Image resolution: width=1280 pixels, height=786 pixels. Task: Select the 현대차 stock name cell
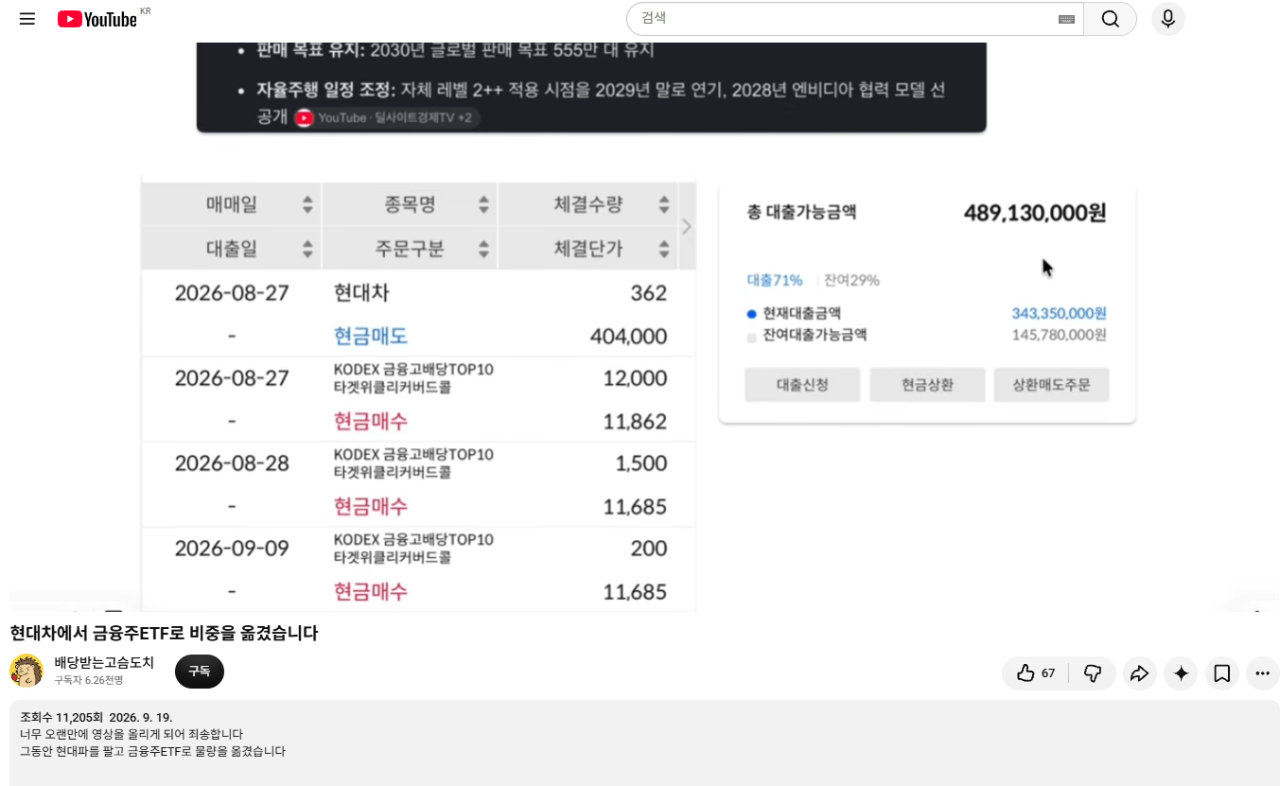pyautogui.click(x=361, y=293)
